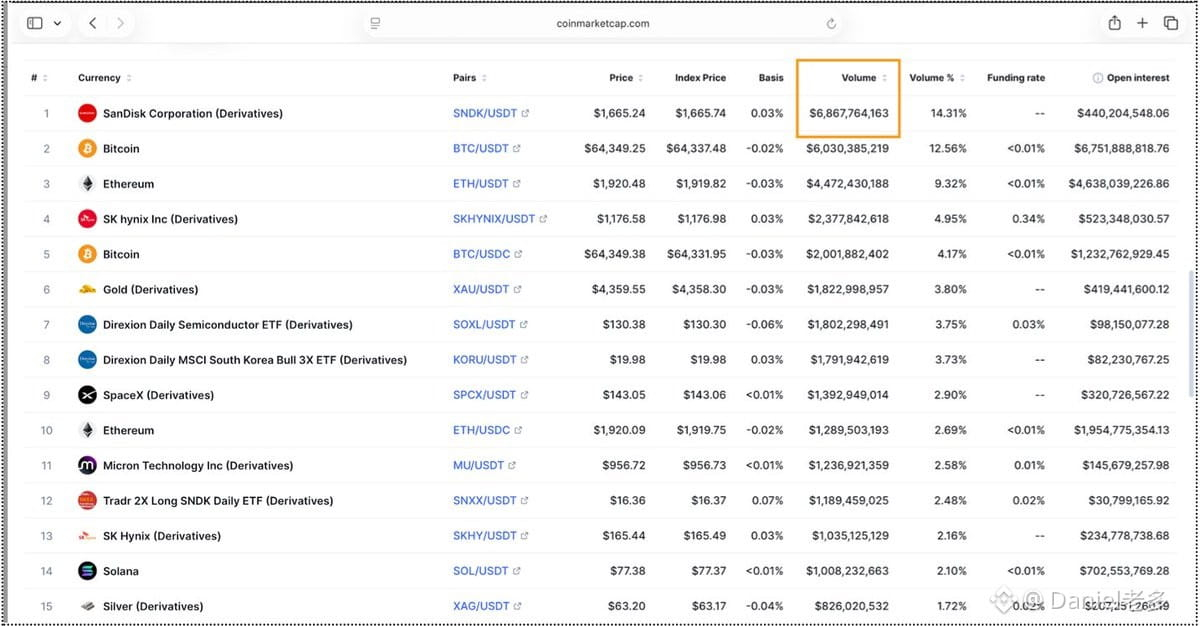Click the coinmarketcap.com address bar
This screenshot has height=626, width=1200.
coord(603,23)
